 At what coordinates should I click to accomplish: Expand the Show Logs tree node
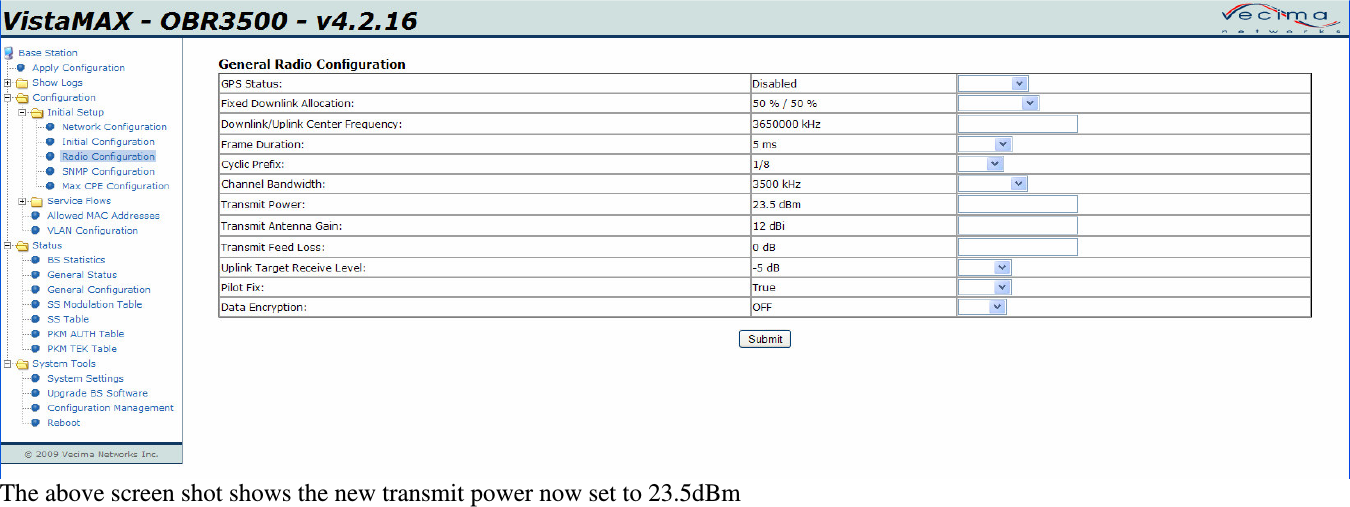[8, 83]
